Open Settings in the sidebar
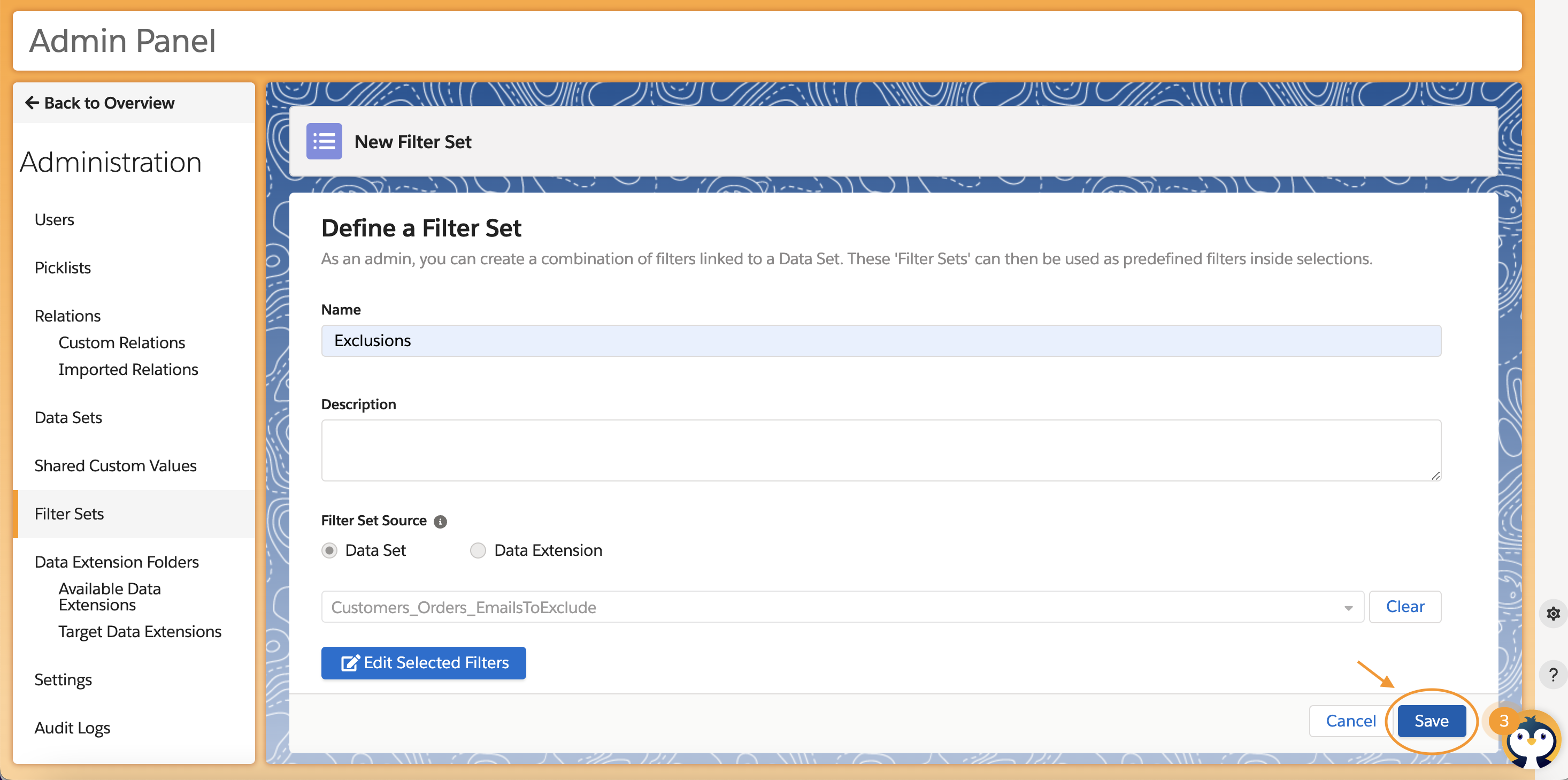The image size is (1568, 780). tap(63, 679)
